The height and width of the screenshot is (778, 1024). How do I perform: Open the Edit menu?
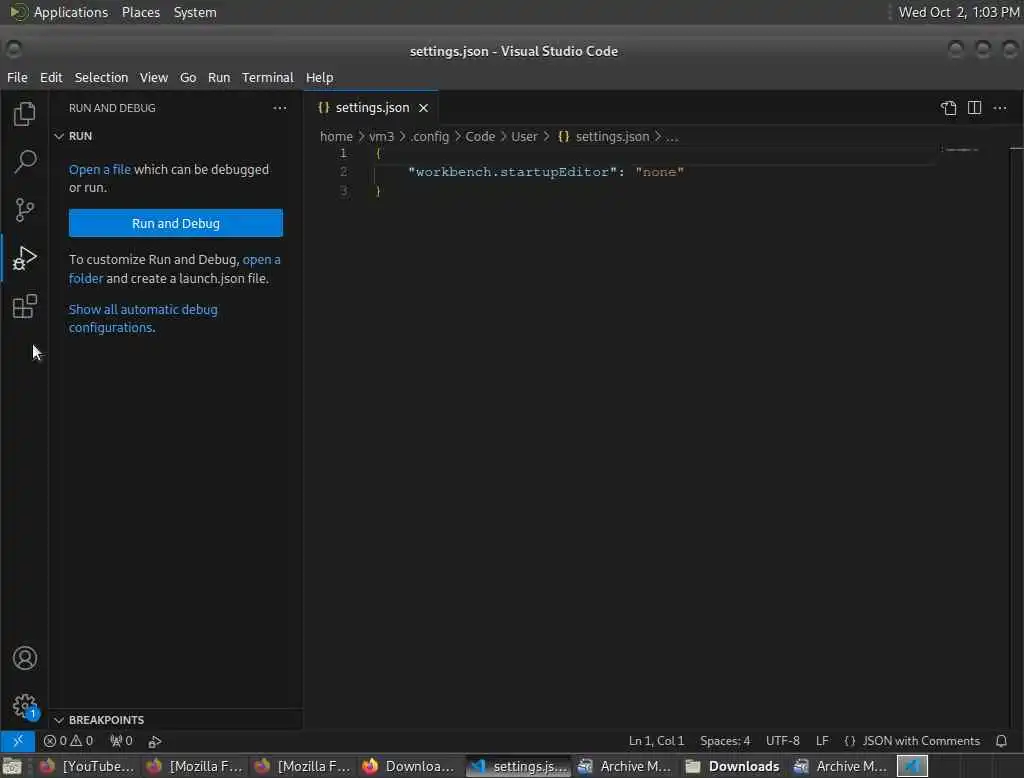tap(51, 77)
